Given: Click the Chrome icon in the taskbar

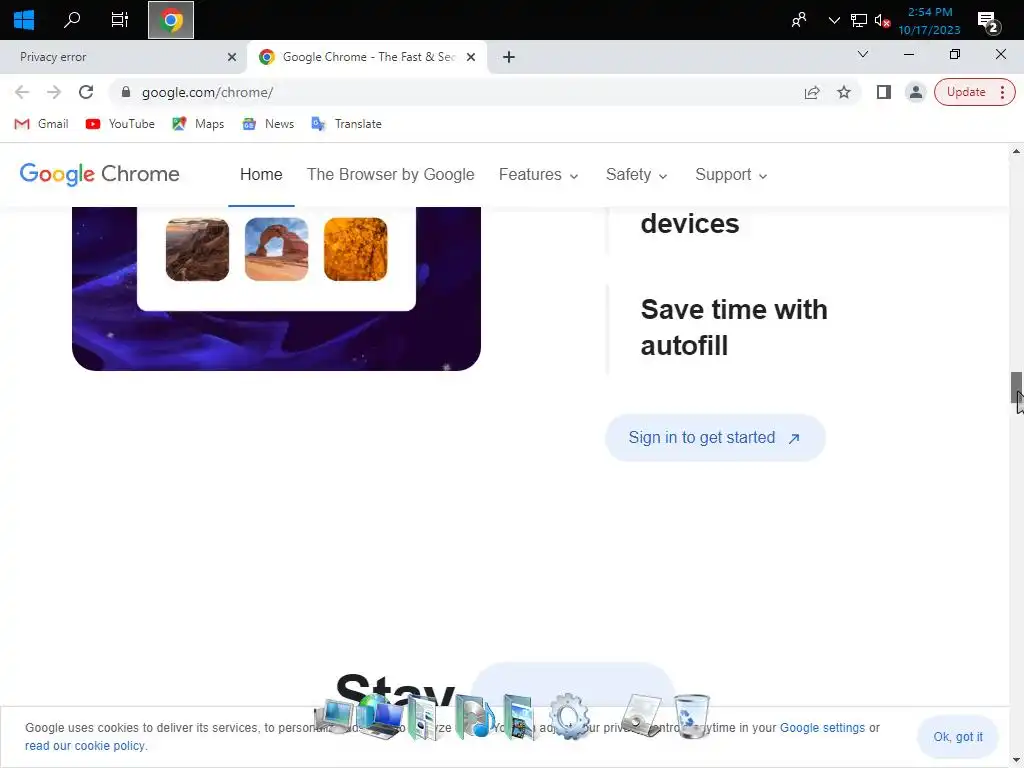Looking at the screenshot, I should pyautogui.click(x=171, y=20).
